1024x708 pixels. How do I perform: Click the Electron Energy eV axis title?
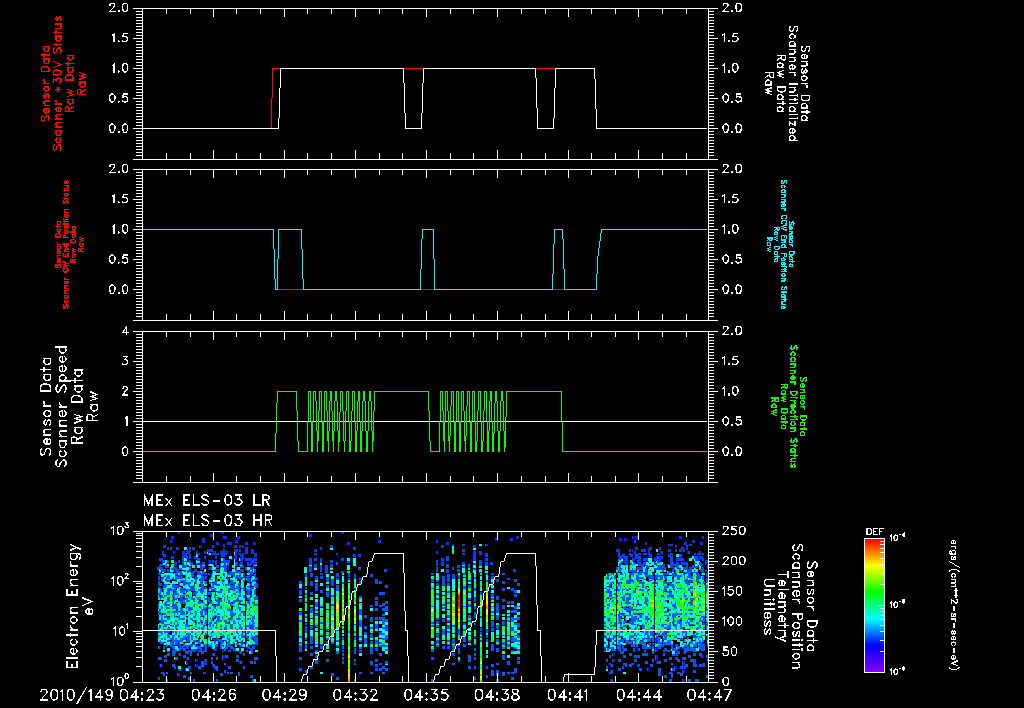pos(81,605)
